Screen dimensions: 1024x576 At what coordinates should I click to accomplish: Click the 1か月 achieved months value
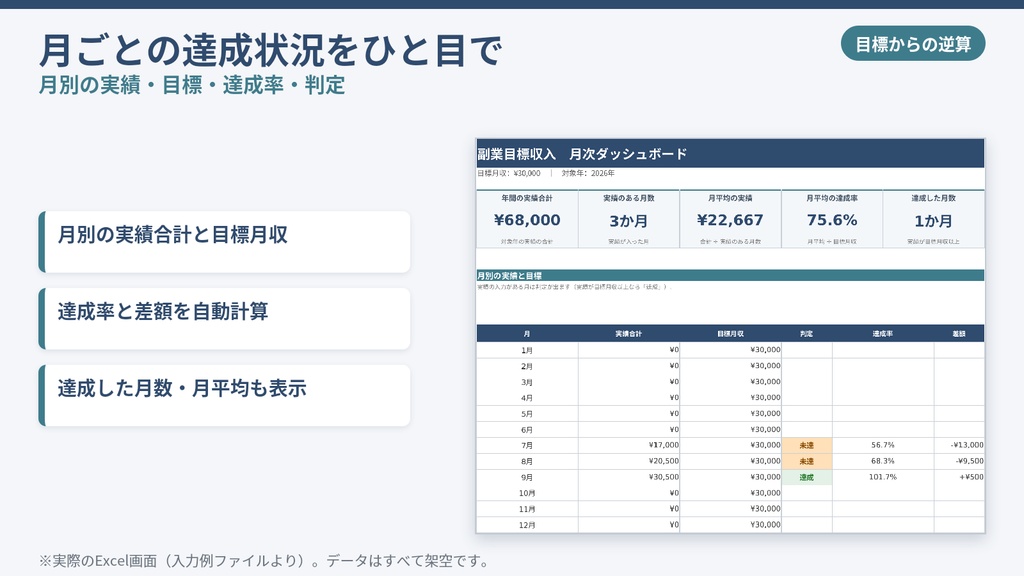click(x=933, y=221)
